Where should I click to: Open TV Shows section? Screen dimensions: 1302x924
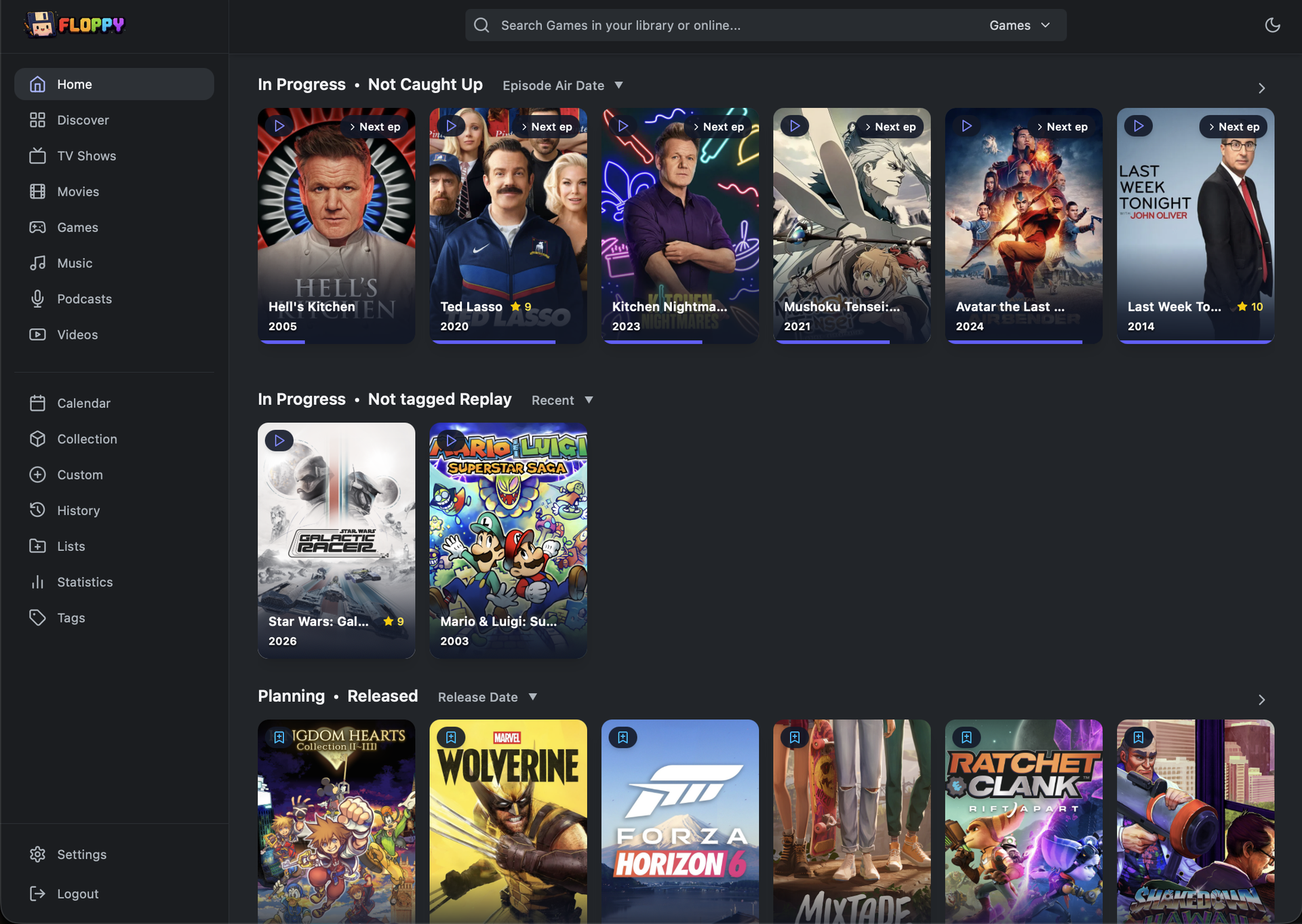pos(114,156)
